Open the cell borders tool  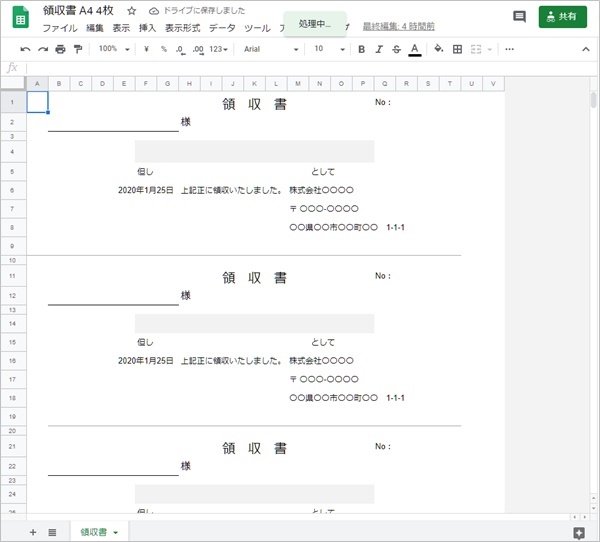coord(458,49)
